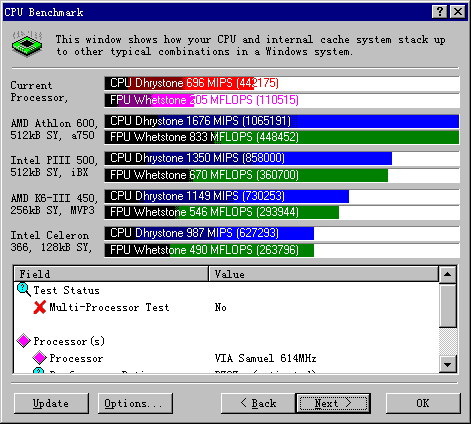Image resolution: width=471 pixels, height=424 pixels.
Task: Click current FPU Whetstone 205 MFLOPS bar
Action: tap(282, 100)
